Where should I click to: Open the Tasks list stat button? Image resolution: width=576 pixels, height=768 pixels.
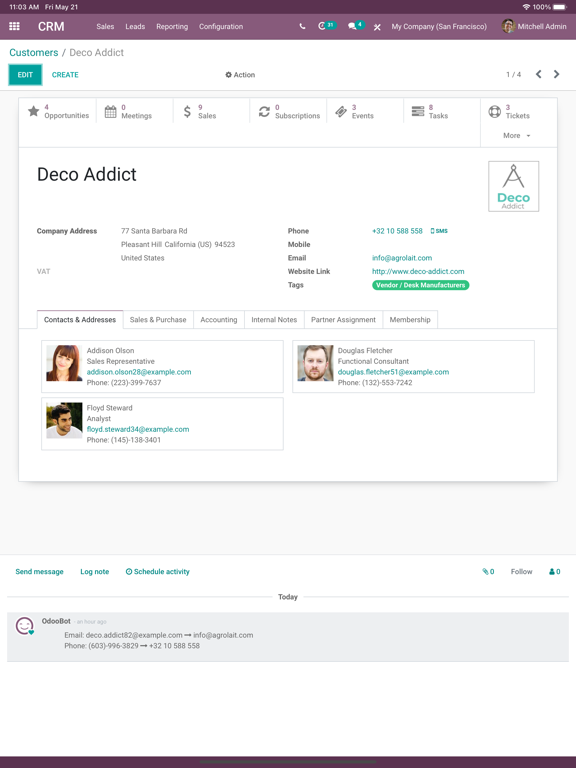[x=442, y=111]
